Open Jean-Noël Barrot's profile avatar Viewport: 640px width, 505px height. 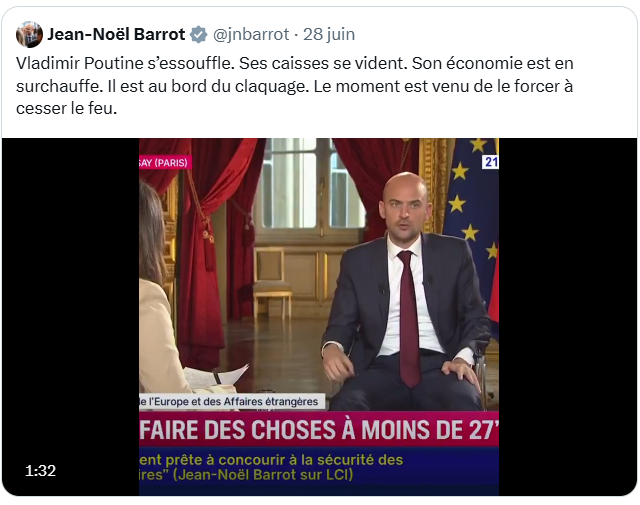[x=29, y=34]
